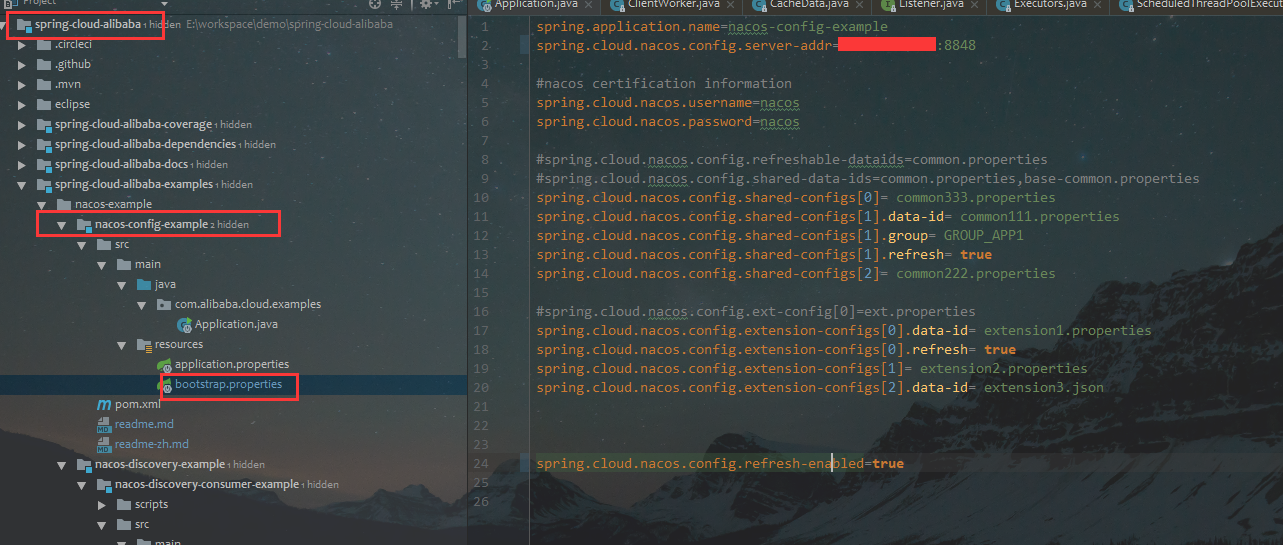Image resolution: width=1283 pixels, height=545 pixels.
Task: Click 'GROUP_APP1' value in editor
Action: click(x=984, y=235)
